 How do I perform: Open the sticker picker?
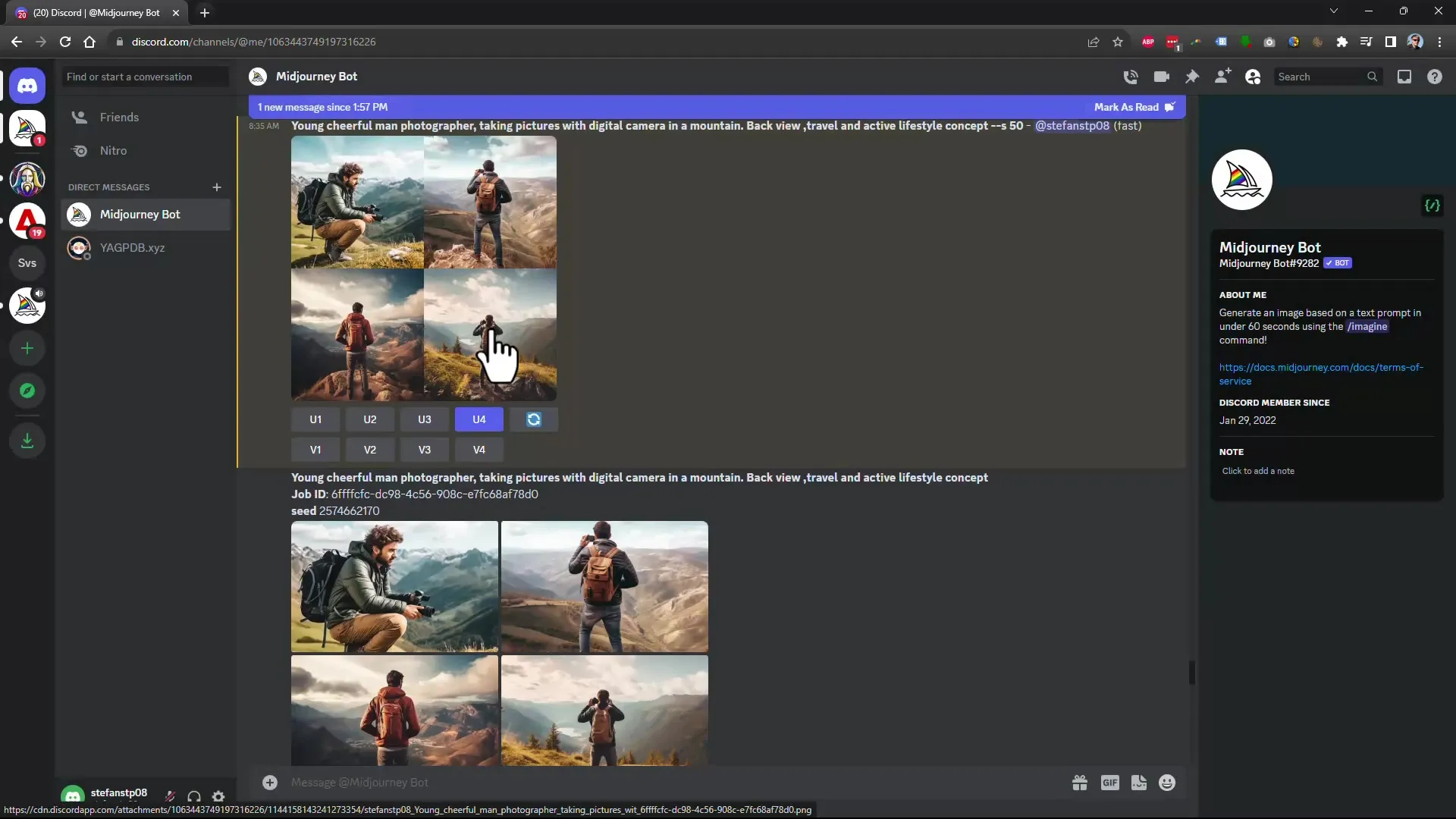pyautogui.click(x=1139, y=783)
